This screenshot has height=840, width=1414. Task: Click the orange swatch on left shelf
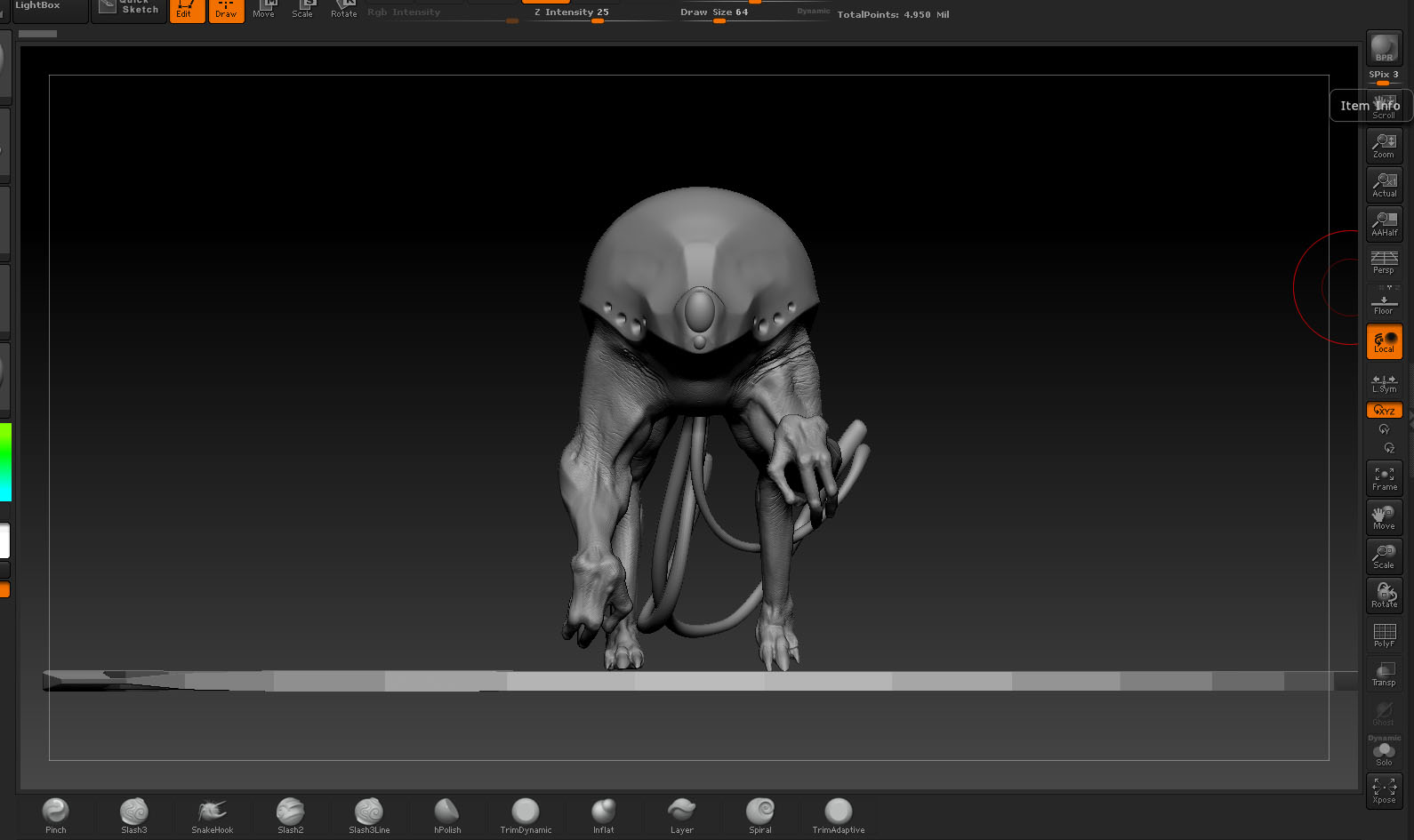(4, 590)
